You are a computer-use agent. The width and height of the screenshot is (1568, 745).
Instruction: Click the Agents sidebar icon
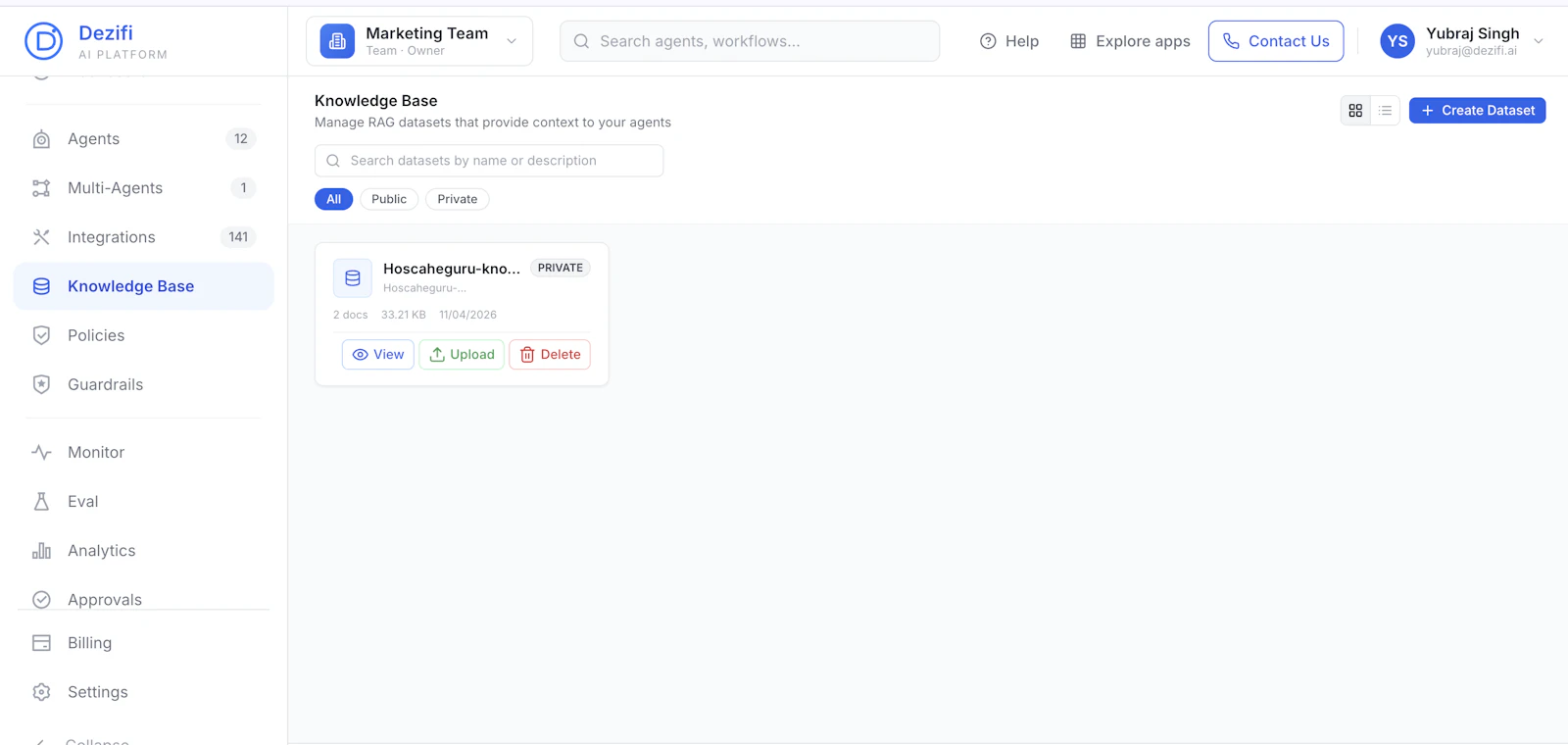coord(41,139)
